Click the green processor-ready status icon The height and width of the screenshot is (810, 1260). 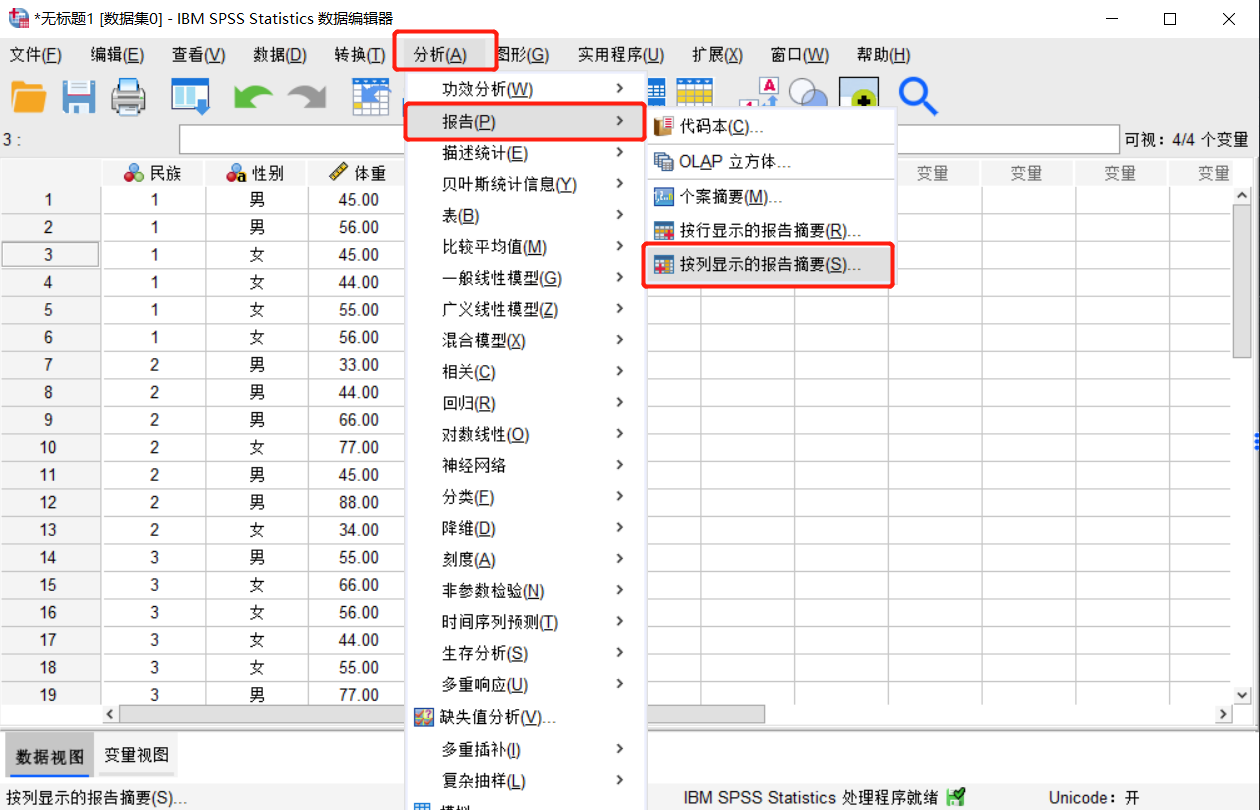coord(956,797)
